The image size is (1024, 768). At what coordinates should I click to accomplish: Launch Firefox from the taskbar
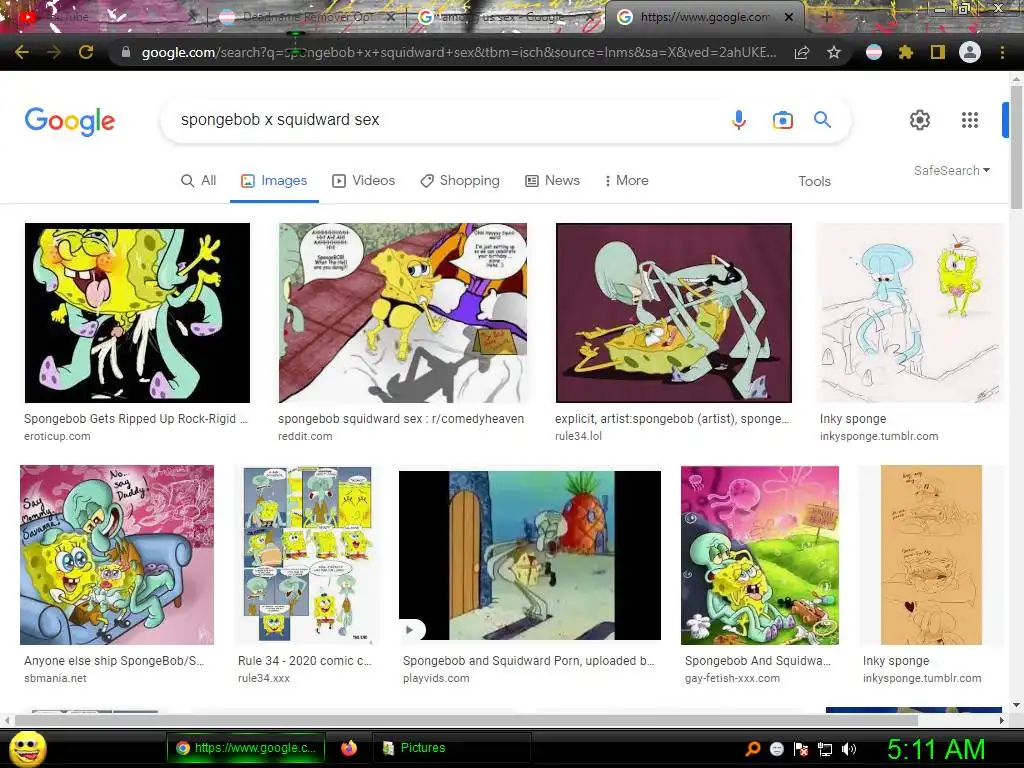coord(349,748)
